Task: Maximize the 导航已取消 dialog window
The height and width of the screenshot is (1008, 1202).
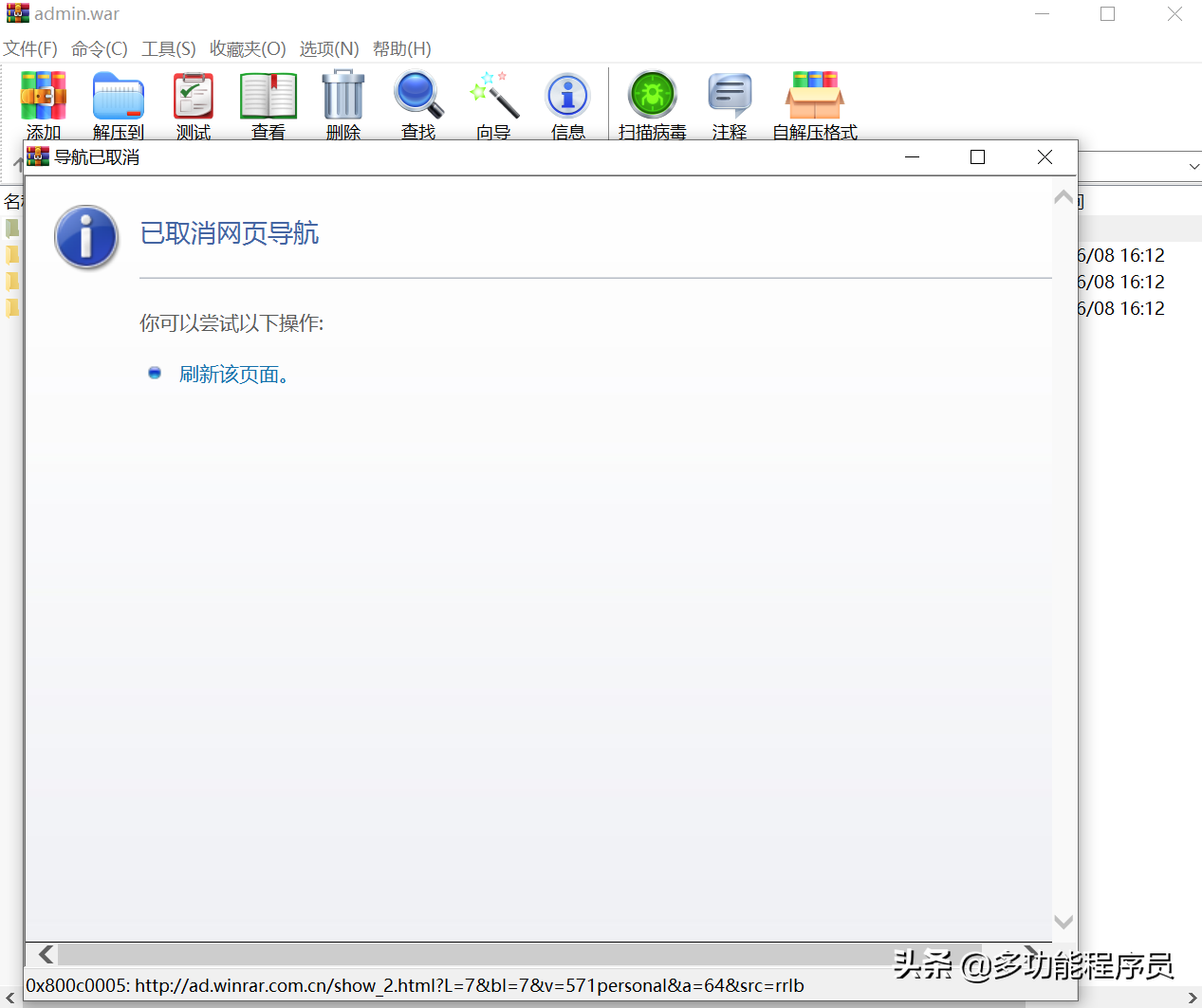Action: tap(977, 157)
